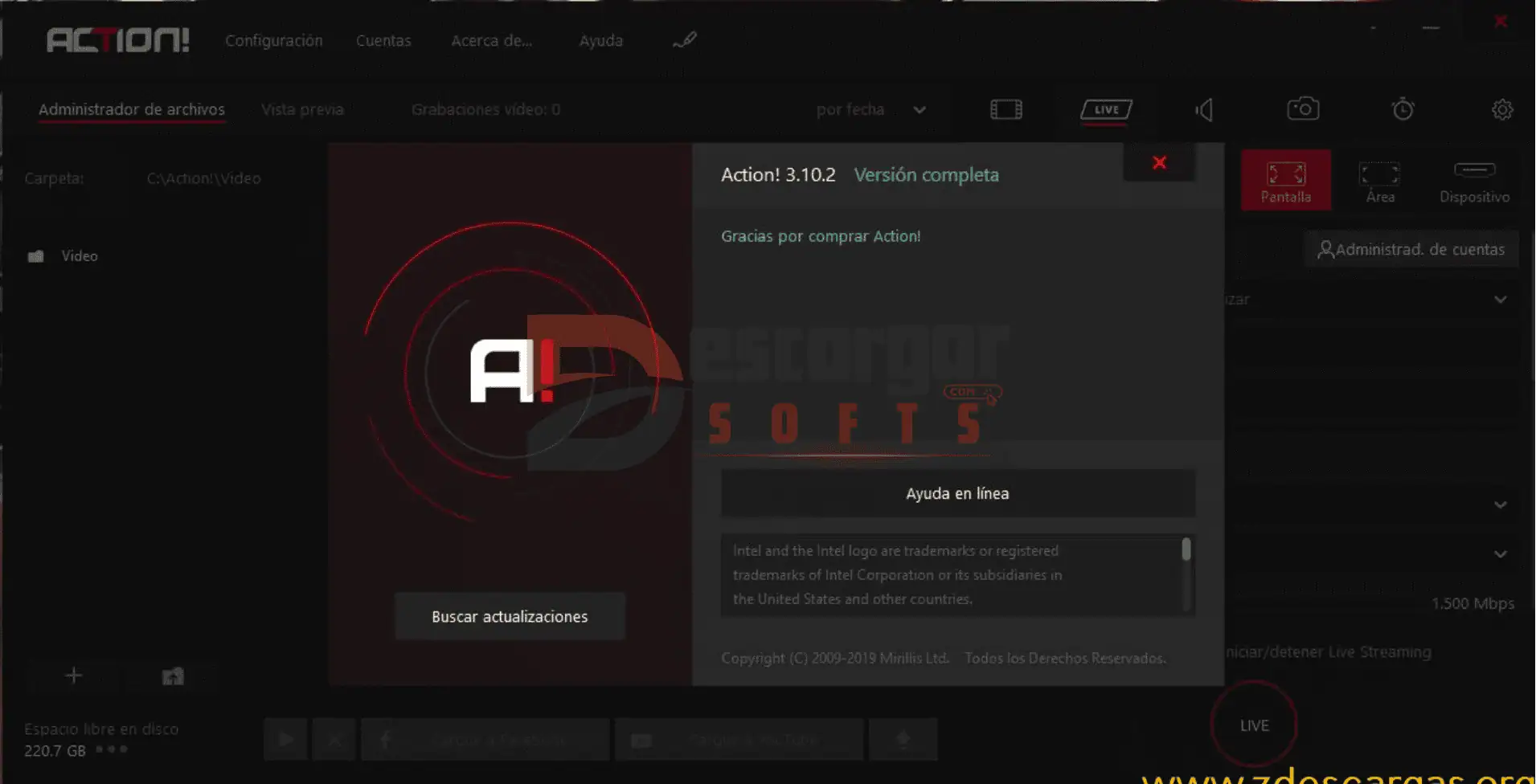Viewport: 1536px width, 784px height.
Task: Expand the second settings dropdown chevron
Action: tap(1500, 504)
